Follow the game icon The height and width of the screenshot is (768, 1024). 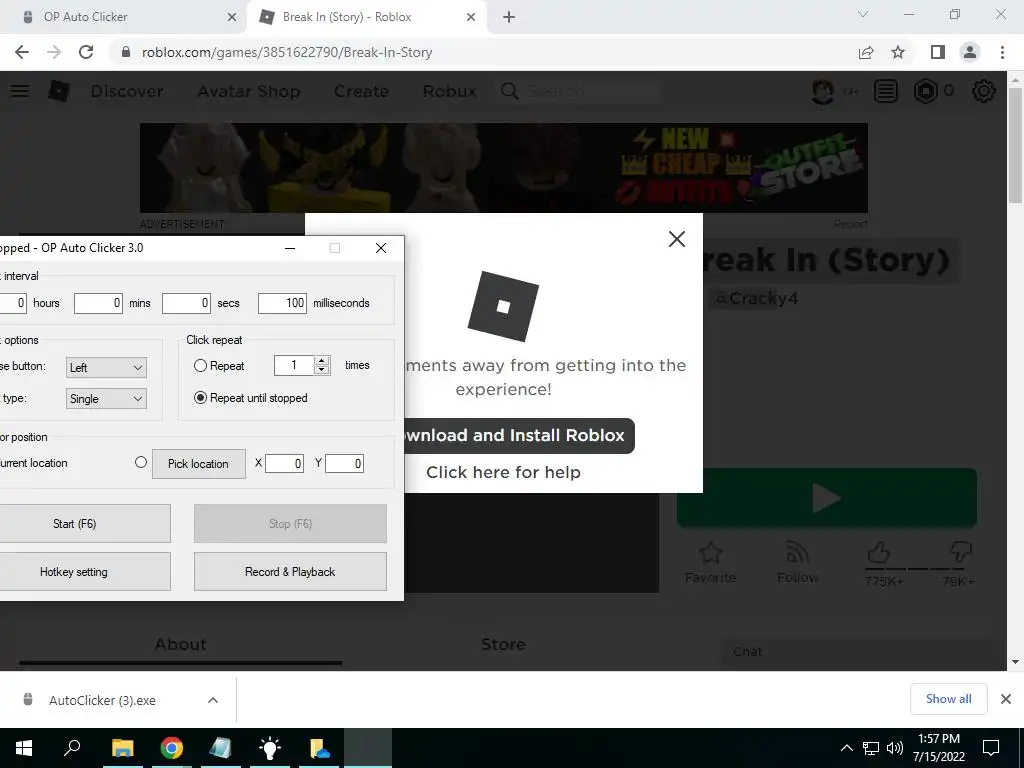[x=797, y=554]
